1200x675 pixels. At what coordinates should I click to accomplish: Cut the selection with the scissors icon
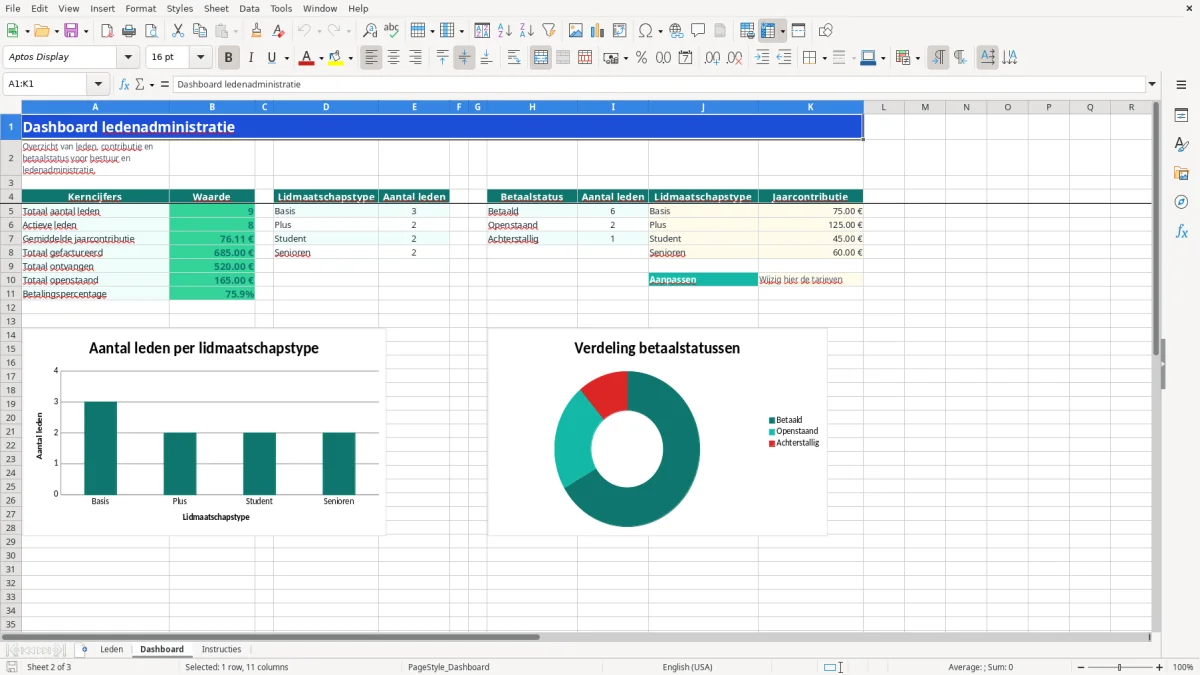tap(178, 31)
